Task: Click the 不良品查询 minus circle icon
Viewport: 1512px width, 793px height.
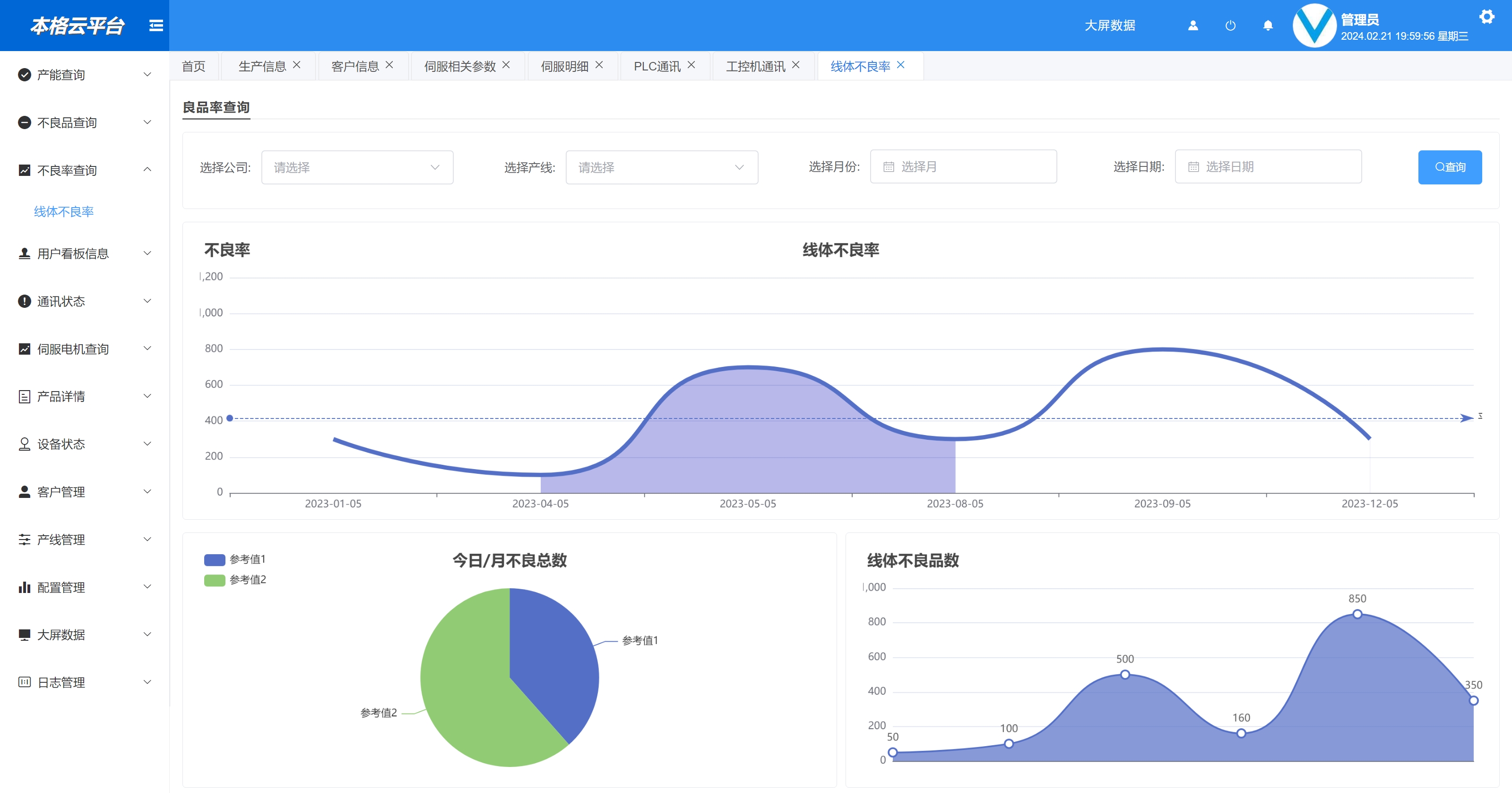Action: point(25,122)
